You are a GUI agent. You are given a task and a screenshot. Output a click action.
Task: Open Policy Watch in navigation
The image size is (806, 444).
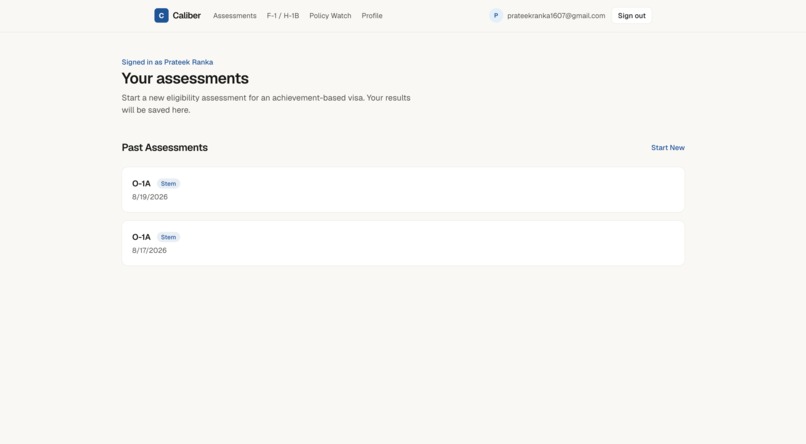tap(330, 16)
